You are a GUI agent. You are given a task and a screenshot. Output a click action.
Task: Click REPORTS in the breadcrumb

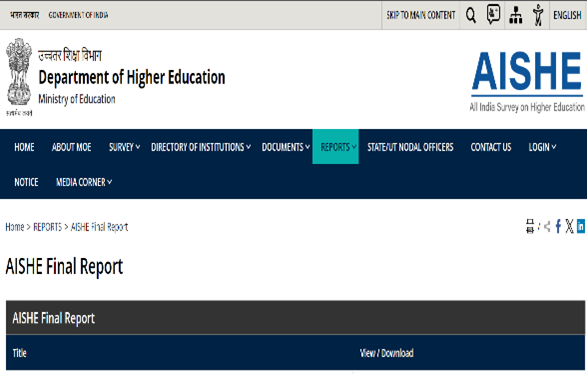(x=48, y=227)
